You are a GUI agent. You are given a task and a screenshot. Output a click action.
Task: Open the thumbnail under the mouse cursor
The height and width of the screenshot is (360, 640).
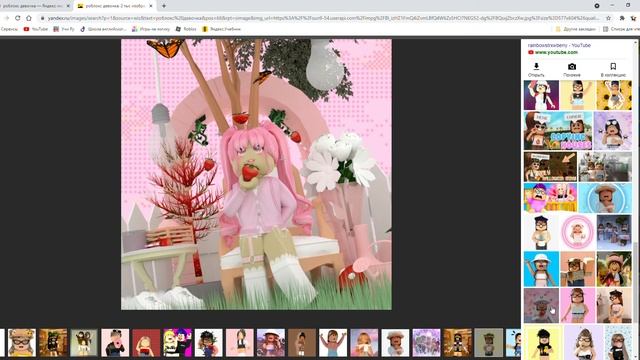pyautogui.click(x=541, y=306)
